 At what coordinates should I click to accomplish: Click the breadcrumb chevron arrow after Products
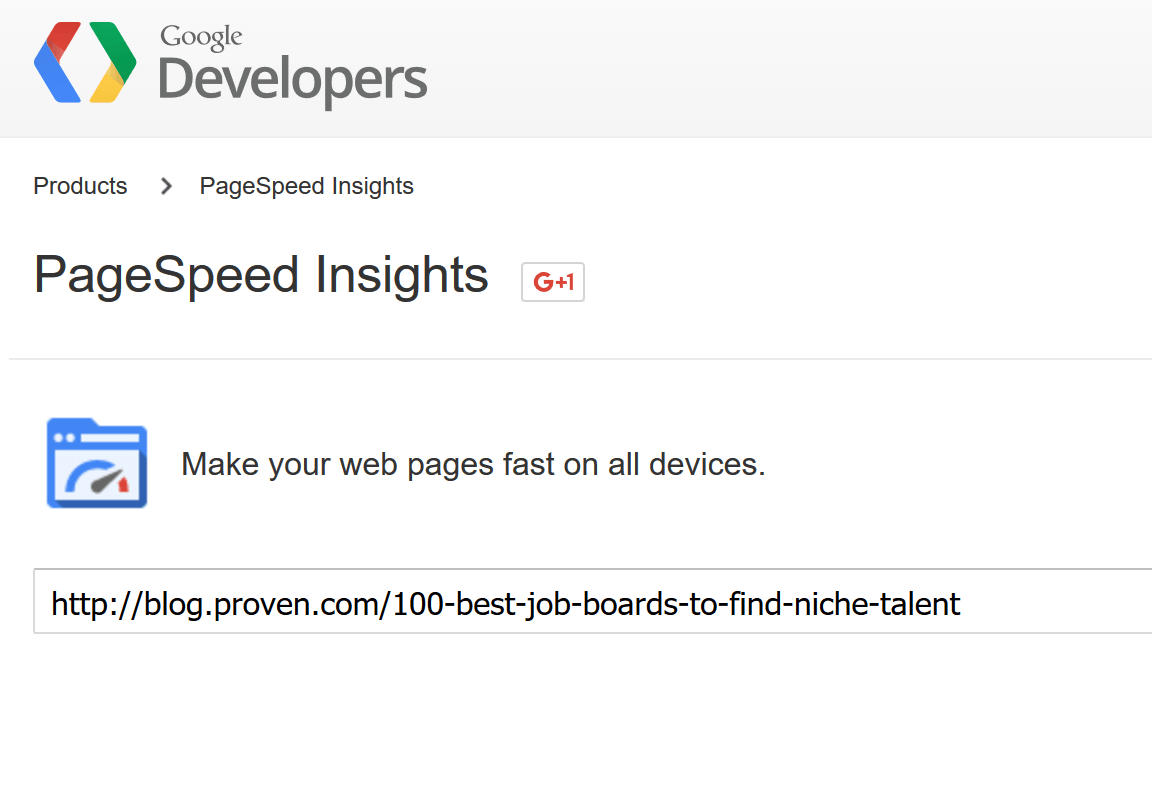tap(166, 187)
